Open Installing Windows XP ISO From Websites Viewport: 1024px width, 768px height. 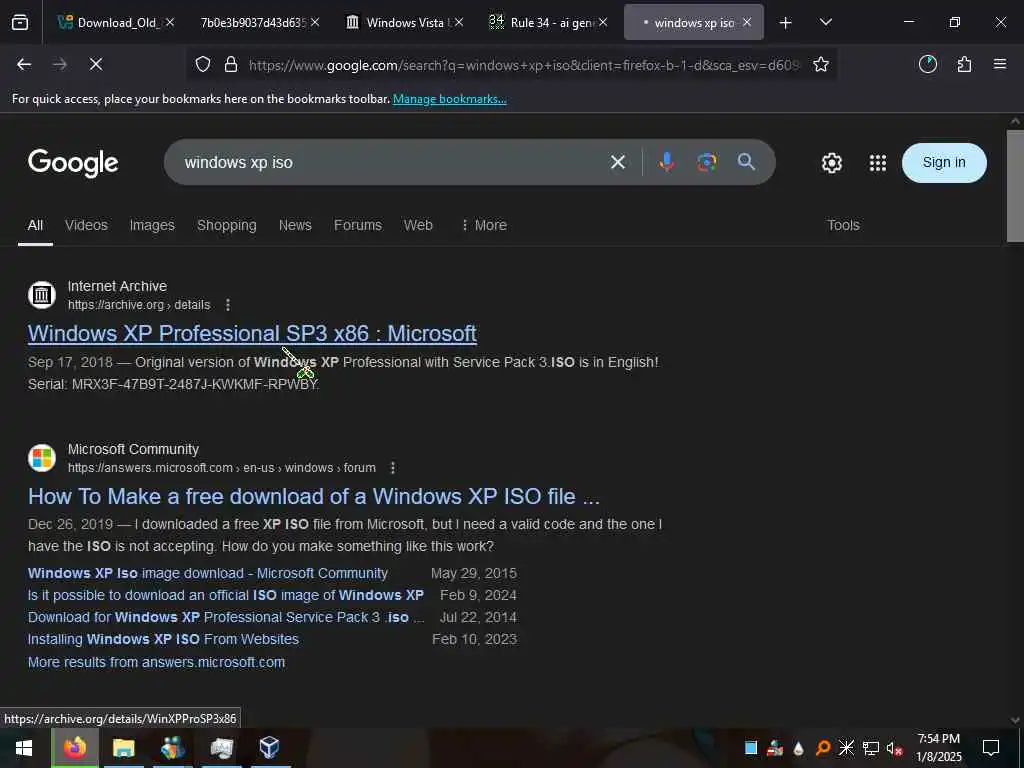point(163,639)
